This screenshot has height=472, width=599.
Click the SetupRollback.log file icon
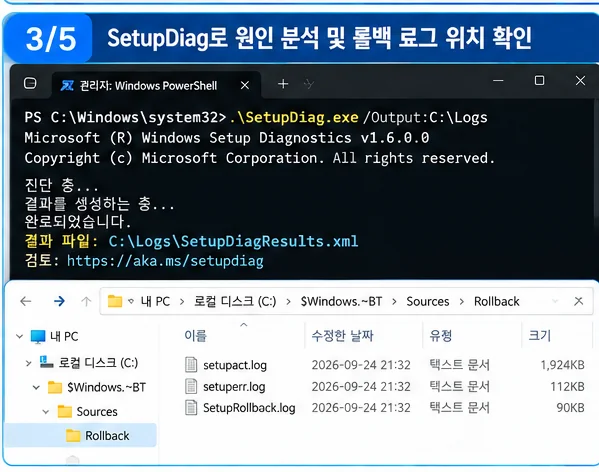click(x=191, y=407)
